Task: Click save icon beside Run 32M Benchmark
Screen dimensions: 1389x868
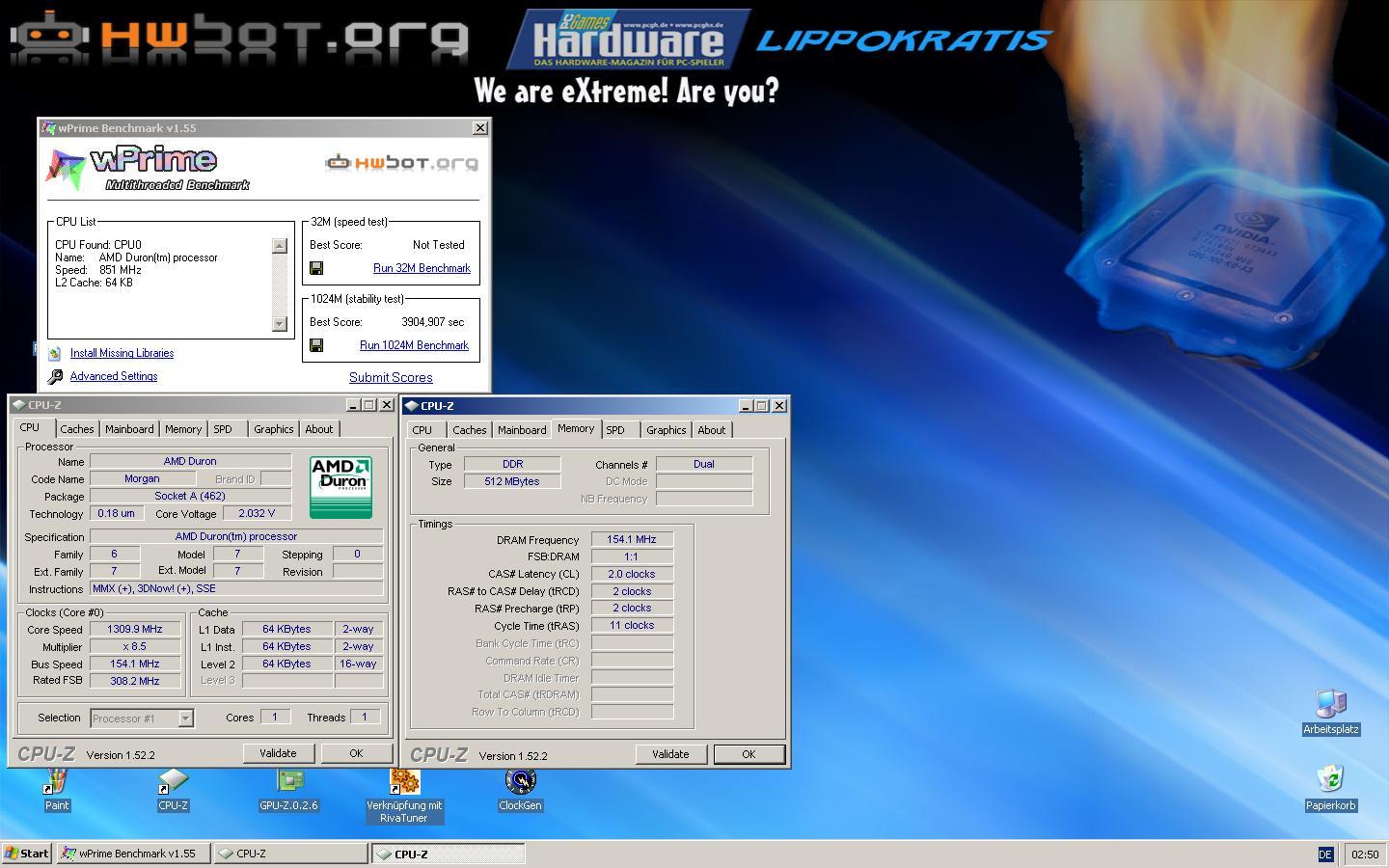Action: pyautogui.click(x=316, y=268)
